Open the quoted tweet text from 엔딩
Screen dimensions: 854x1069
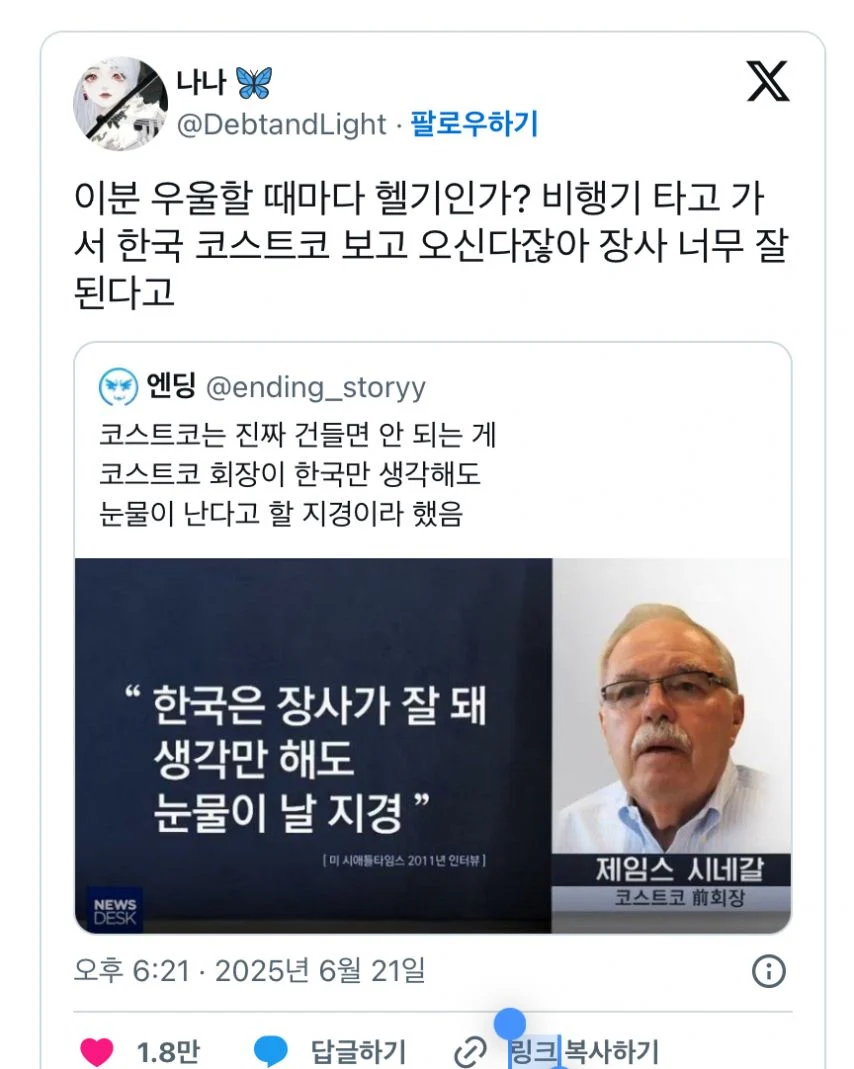[298, 474]
